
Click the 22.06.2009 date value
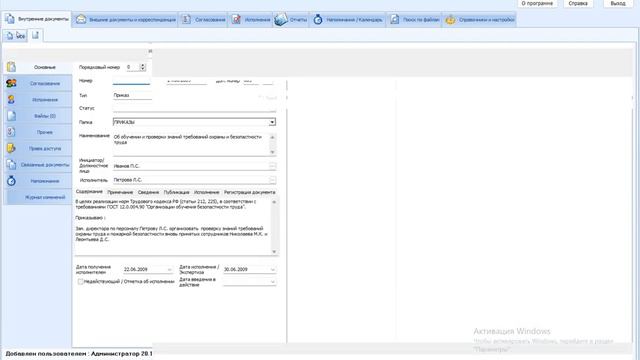(136, 270)
